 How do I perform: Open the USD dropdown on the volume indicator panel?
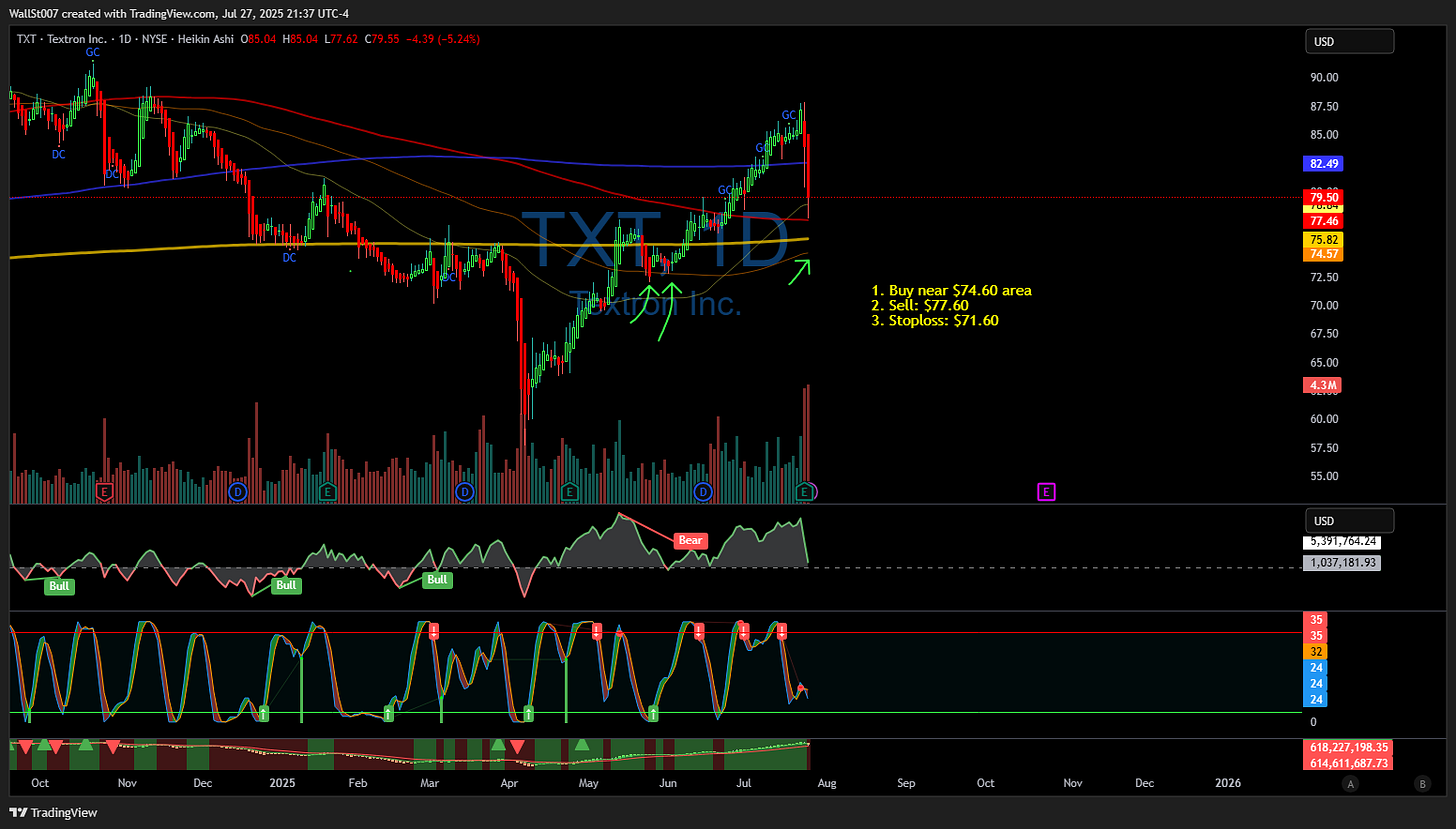[x=1349, y=520]
